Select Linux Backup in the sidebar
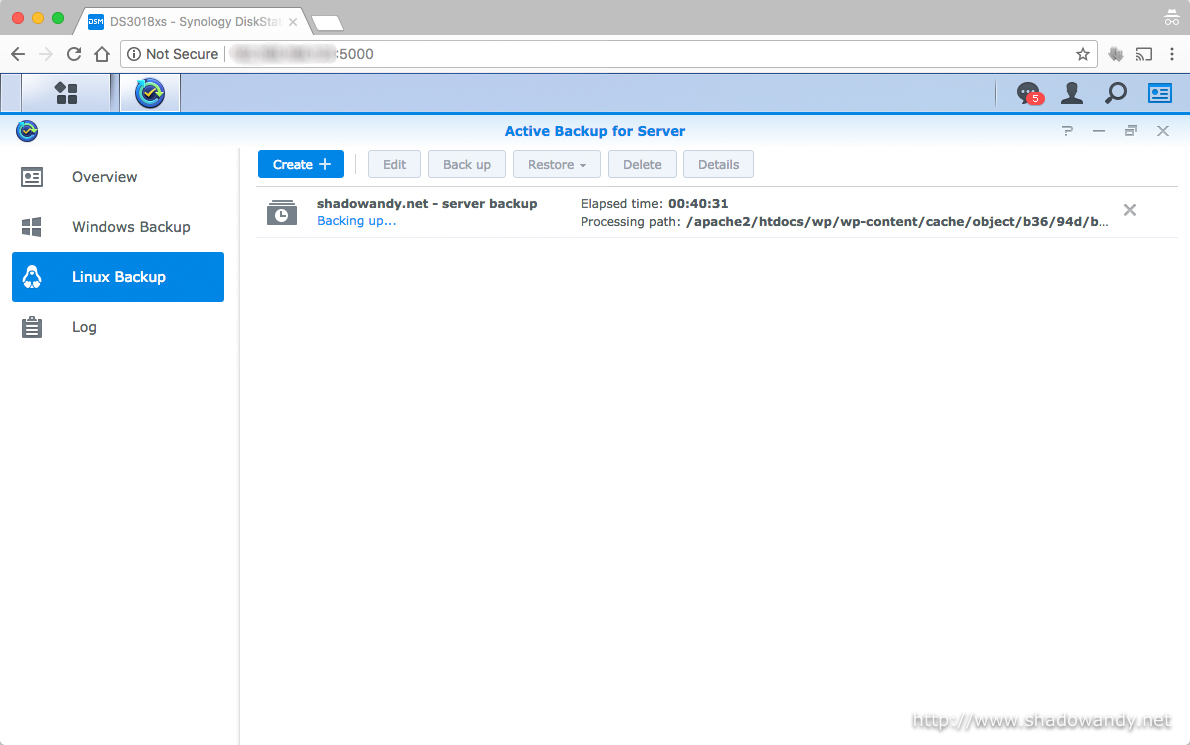This screenshot has width=1190, height=745. 118,277
